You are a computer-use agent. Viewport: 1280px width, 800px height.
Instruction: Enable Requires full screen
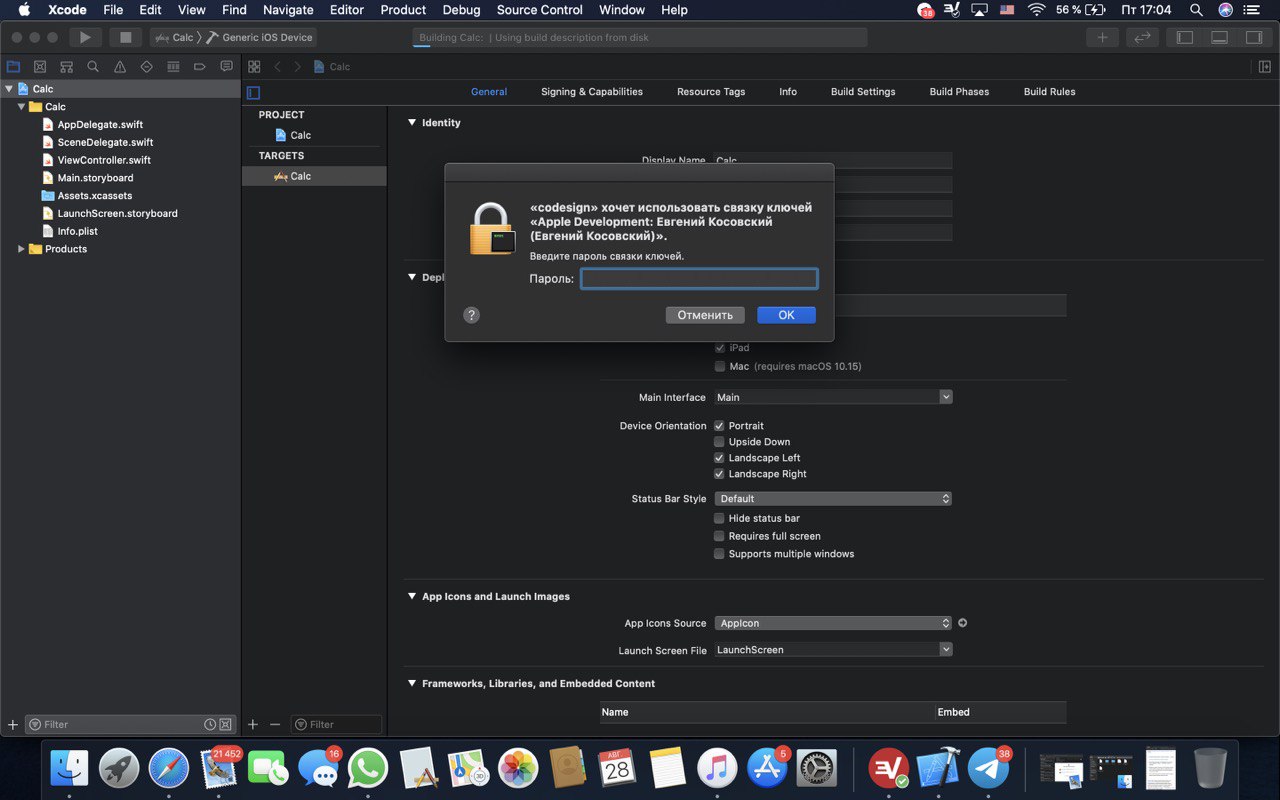coord(719,536)
